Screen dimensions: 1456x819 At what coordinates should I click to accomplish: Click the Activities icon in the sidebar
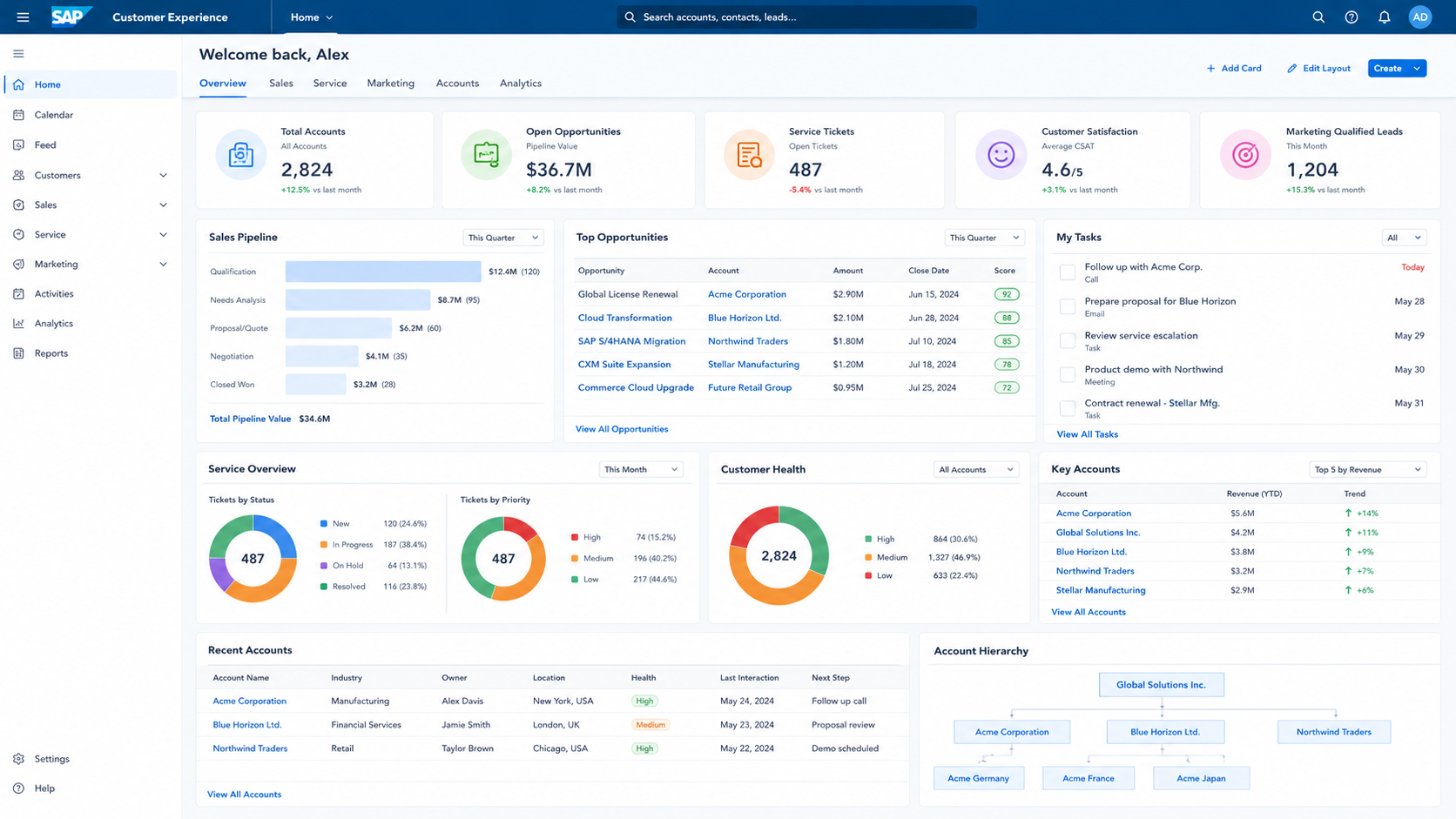(x=18, y=294)
